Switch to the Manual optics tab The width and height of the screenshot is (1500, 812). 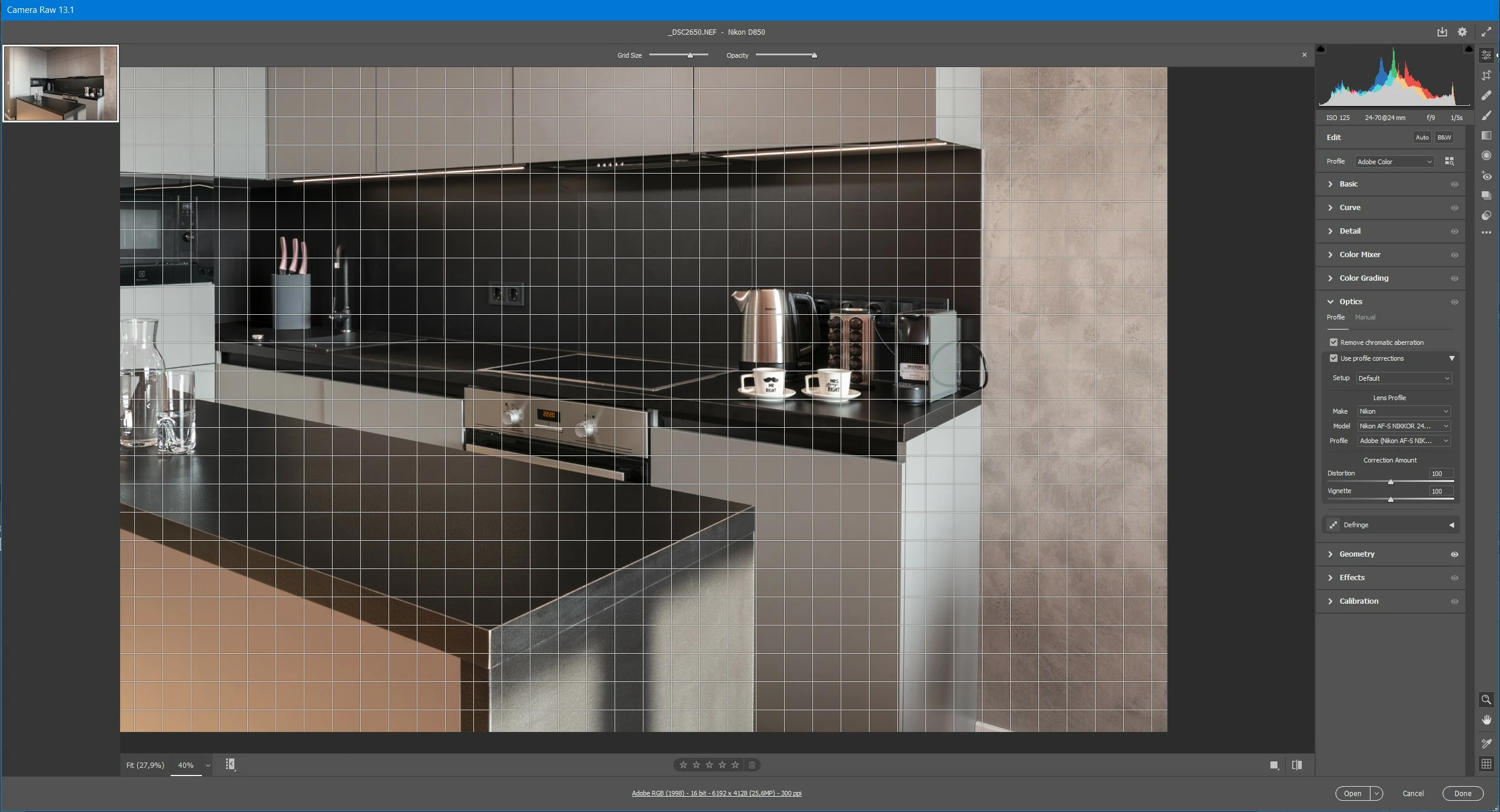[1365, 318]
